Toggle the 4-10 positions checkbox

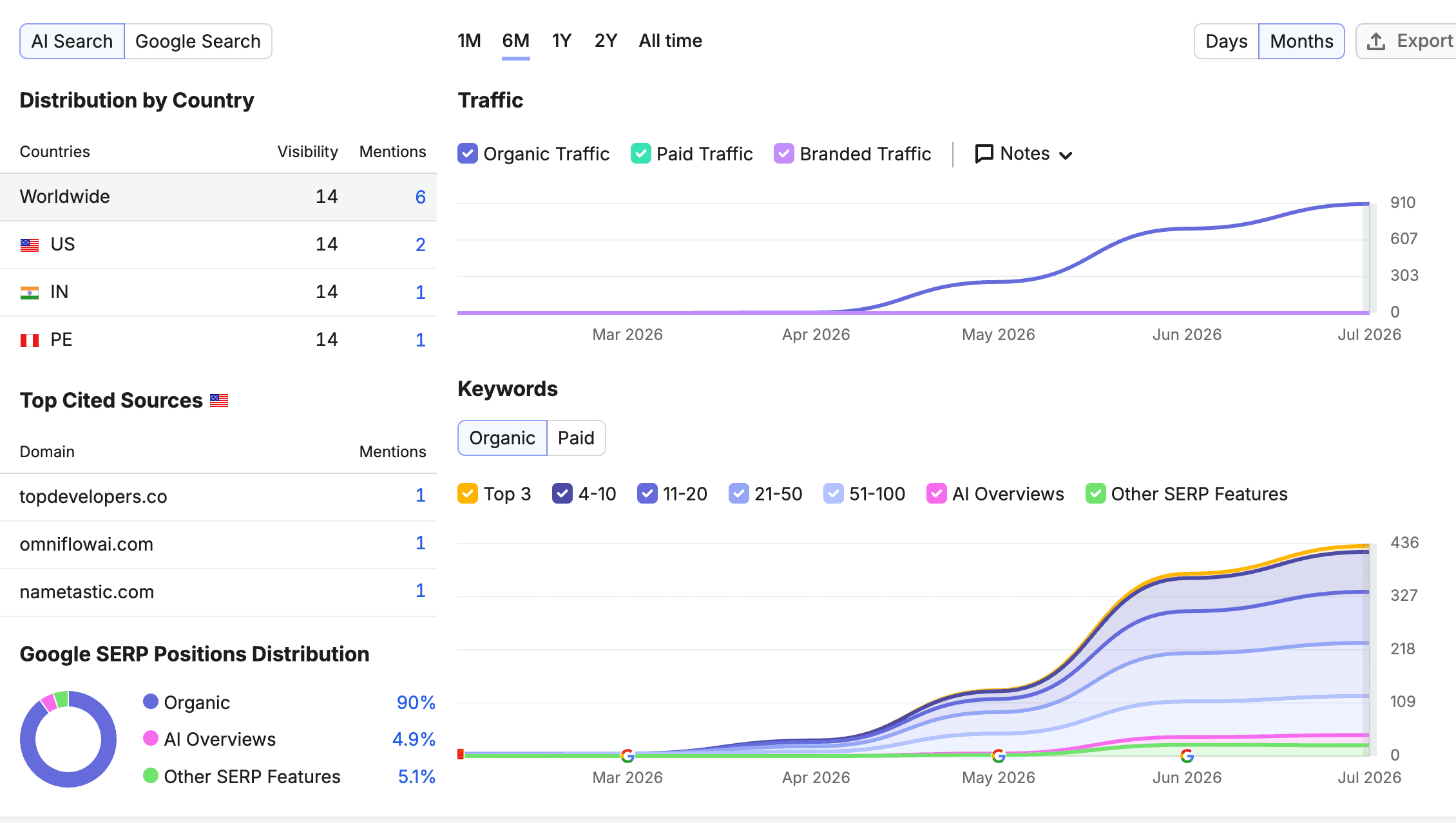click(562, 493)
